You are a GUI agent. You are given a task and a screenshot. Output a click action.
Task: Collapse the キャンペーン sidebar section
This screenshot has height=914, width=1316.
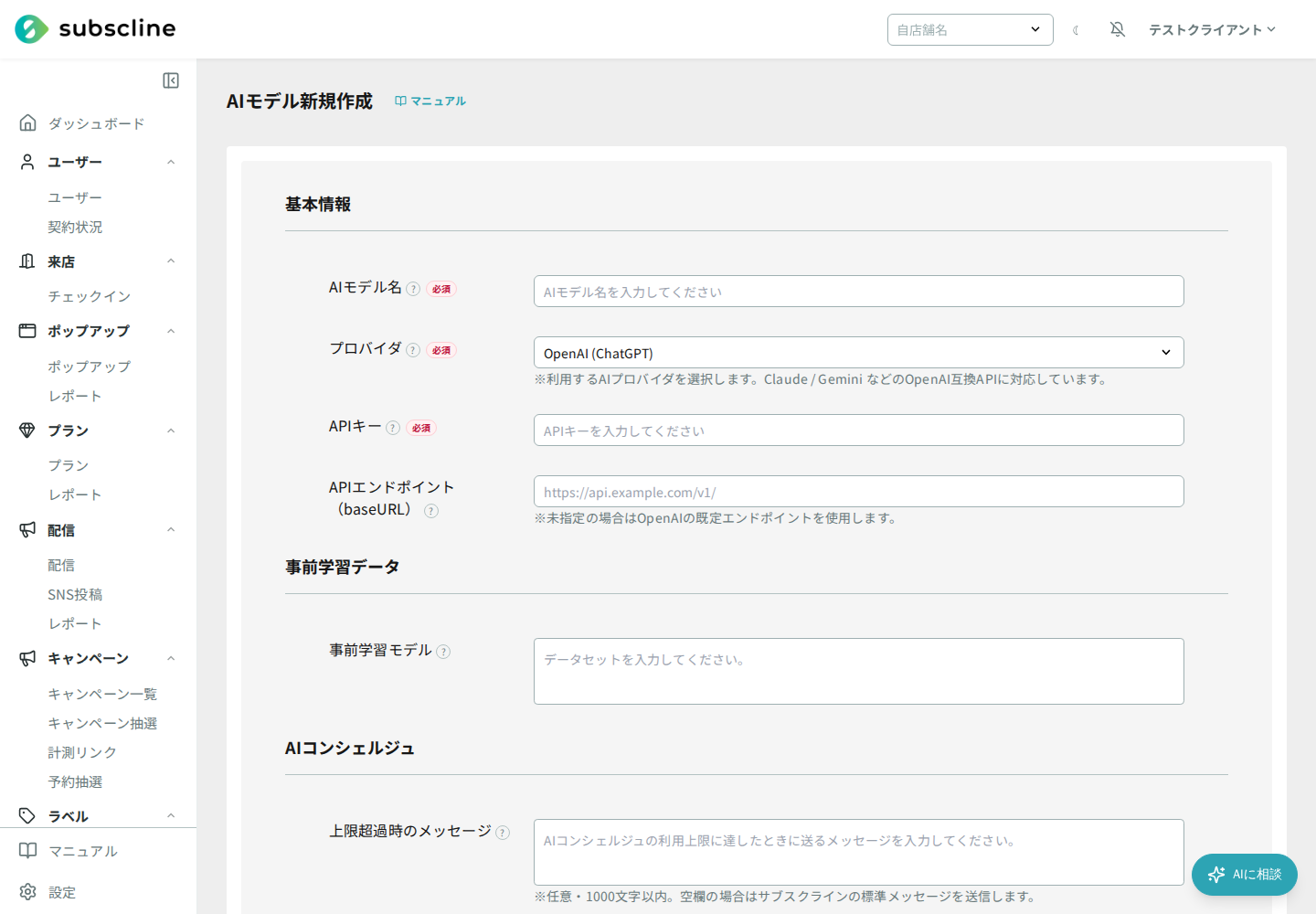click(x=171, y=658)
